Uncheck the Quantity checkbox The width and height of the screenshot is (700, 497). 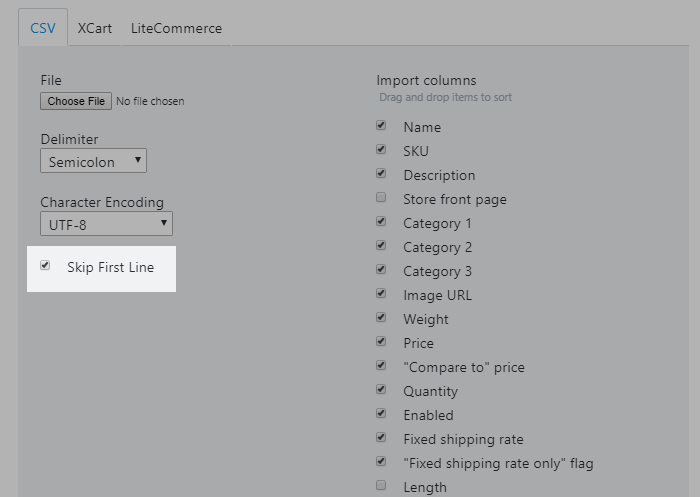pyautogui.click(x=381, y=390)
